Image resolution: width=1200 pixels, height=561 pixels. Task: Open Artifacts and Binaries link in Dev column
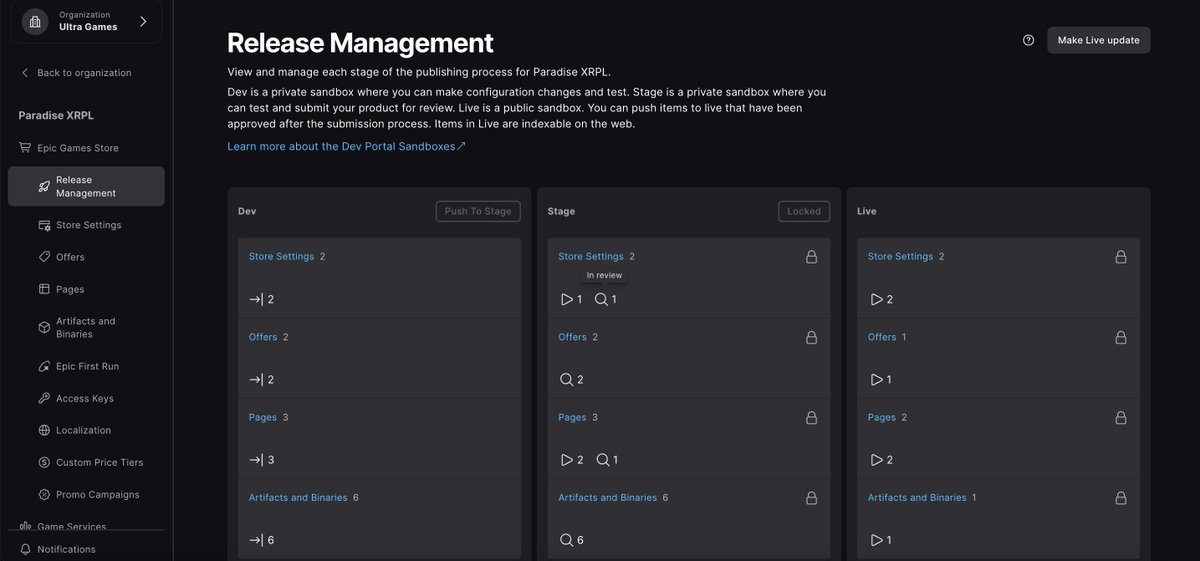tap(298, 497)
